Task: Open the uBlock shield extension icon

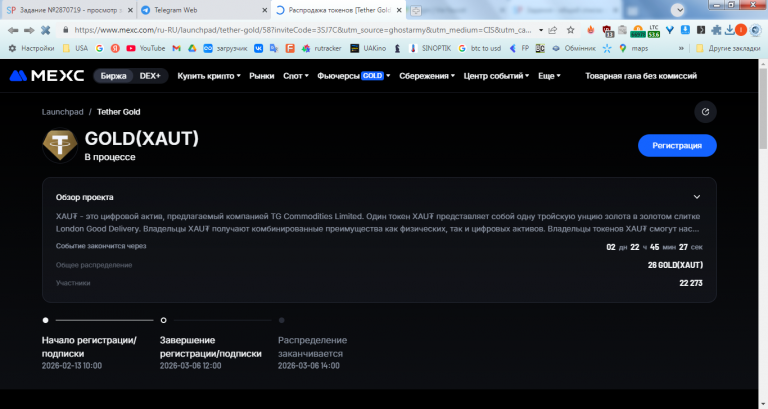Action: [x=607, y=31]
